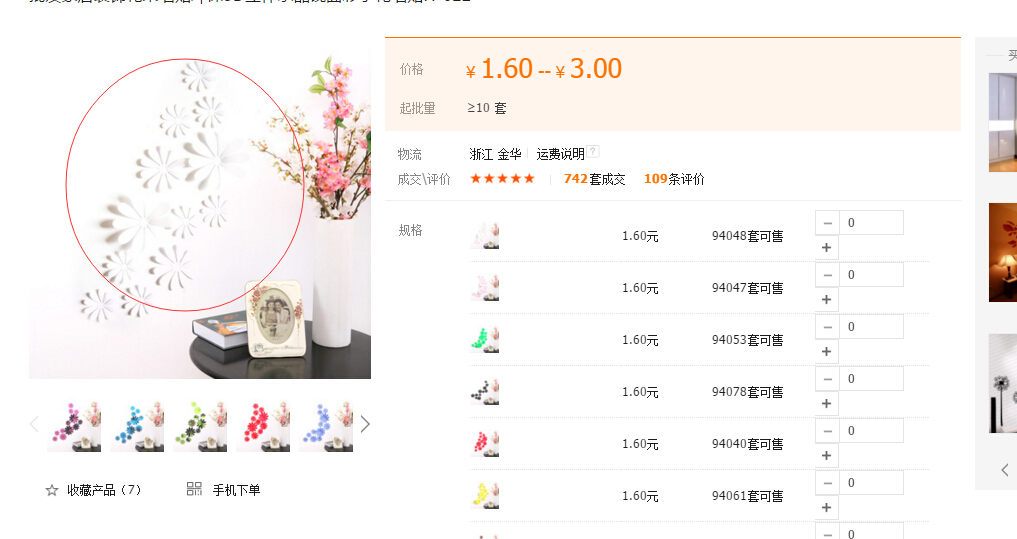Click quantity field of 94078 stock row
The height and width of the screenshot is (539, 1017).
[871, 379]
